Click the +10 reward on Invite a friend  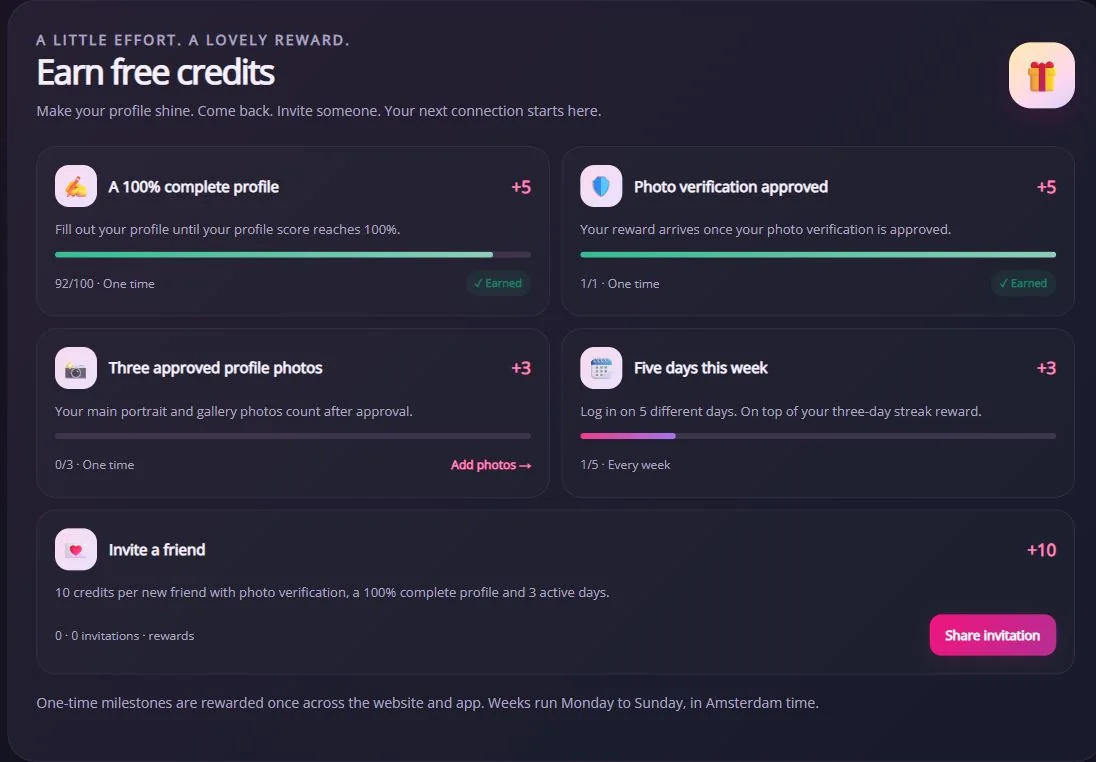click(1041, 550)
